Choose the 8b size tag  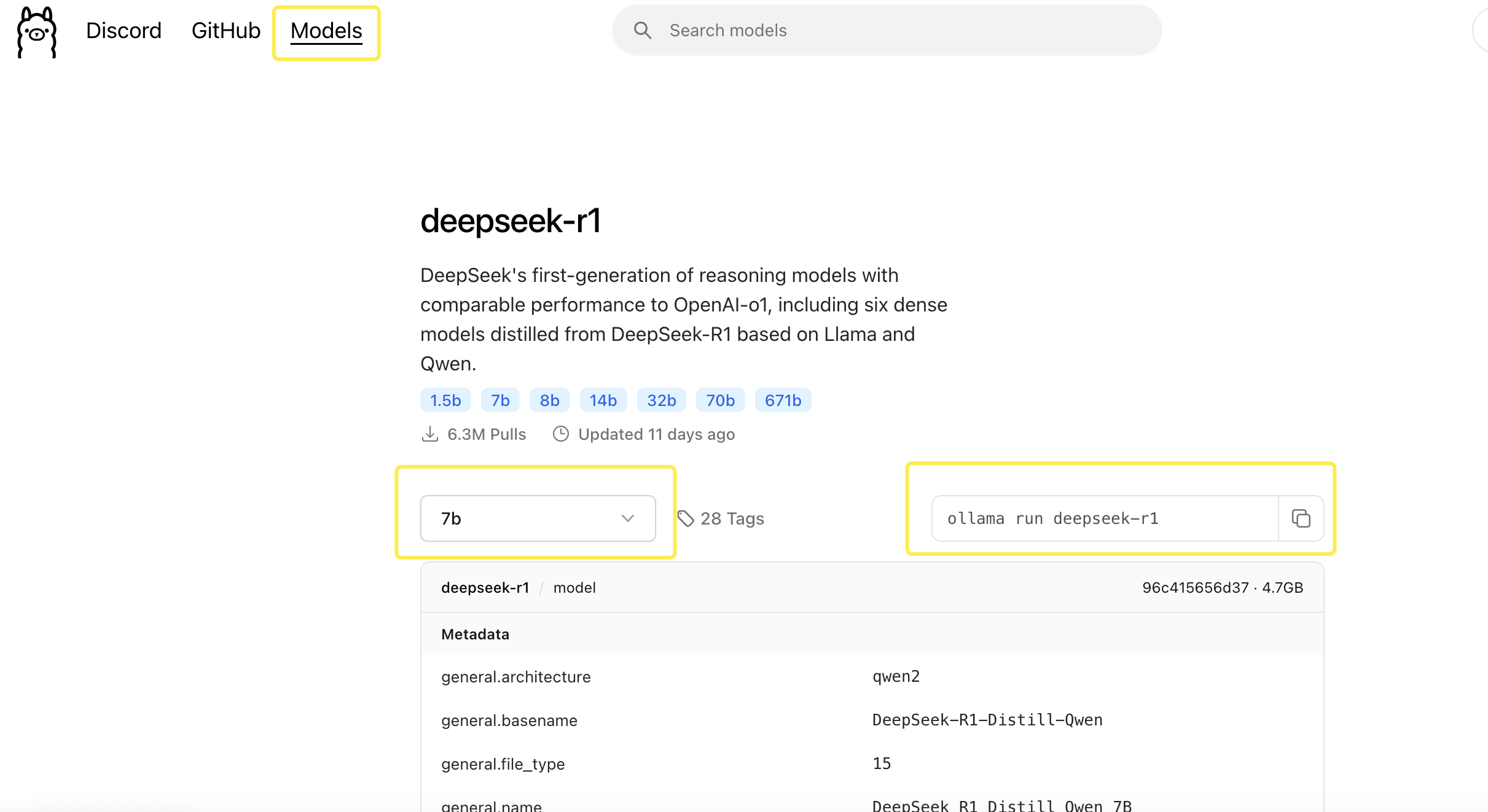click(x=549, y=400)
